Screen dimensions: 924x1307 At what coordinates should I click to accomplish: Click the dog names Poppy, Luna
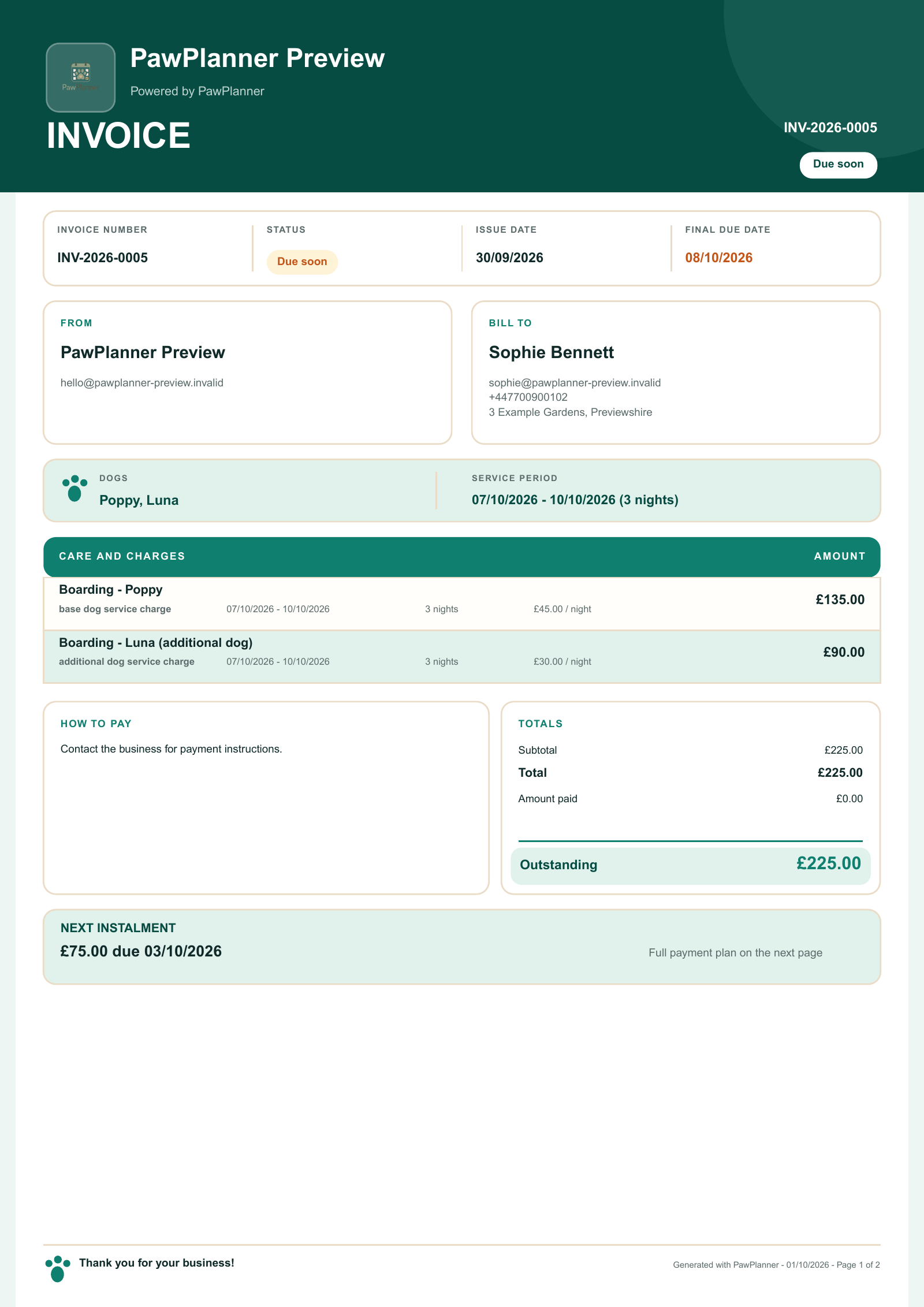coord(139,500)
